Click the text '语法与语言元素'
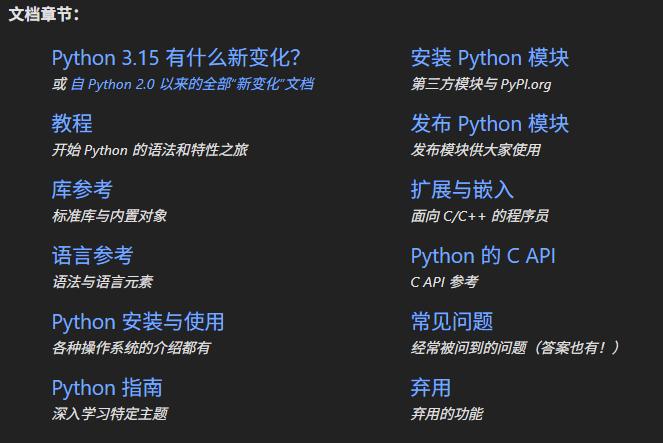This screenshot has width=663, height=443. pos(102,282)
